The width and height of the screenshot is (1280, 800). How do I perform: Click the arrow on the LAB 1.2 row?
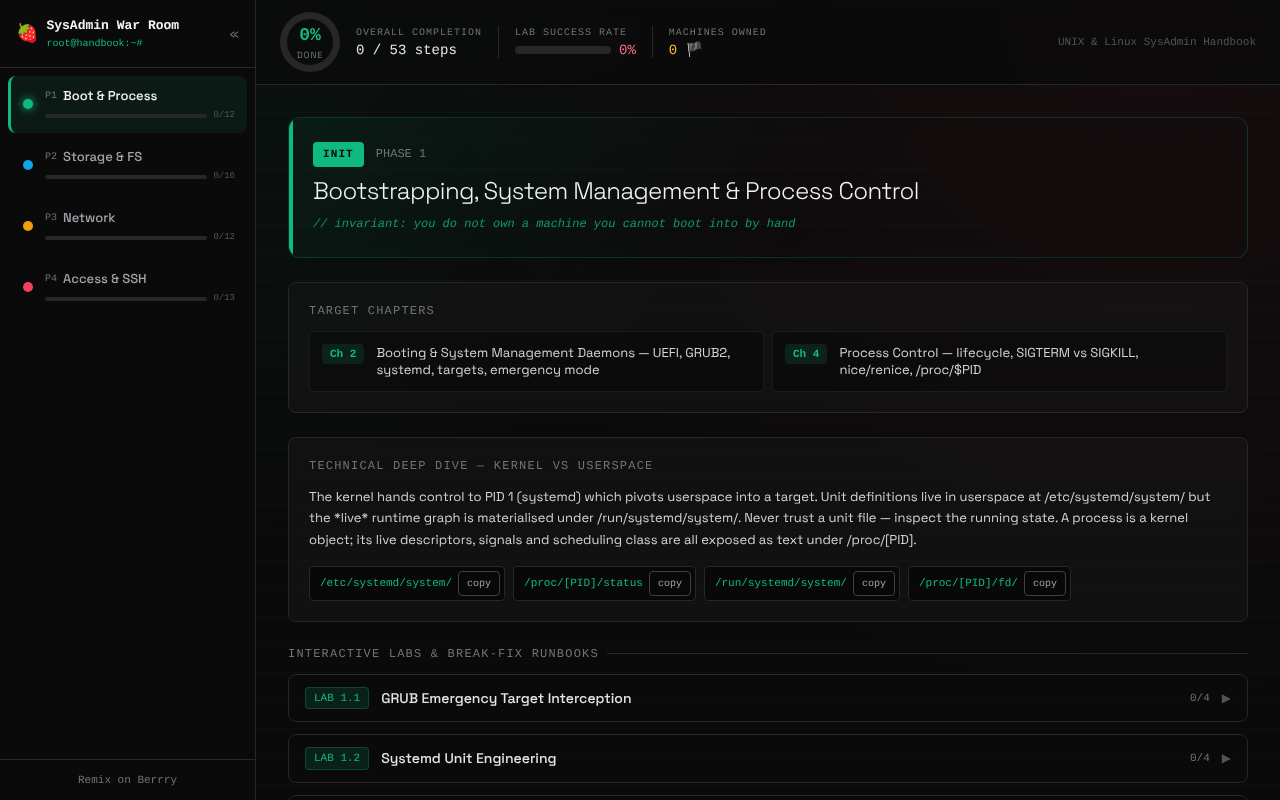point(1226,758)
